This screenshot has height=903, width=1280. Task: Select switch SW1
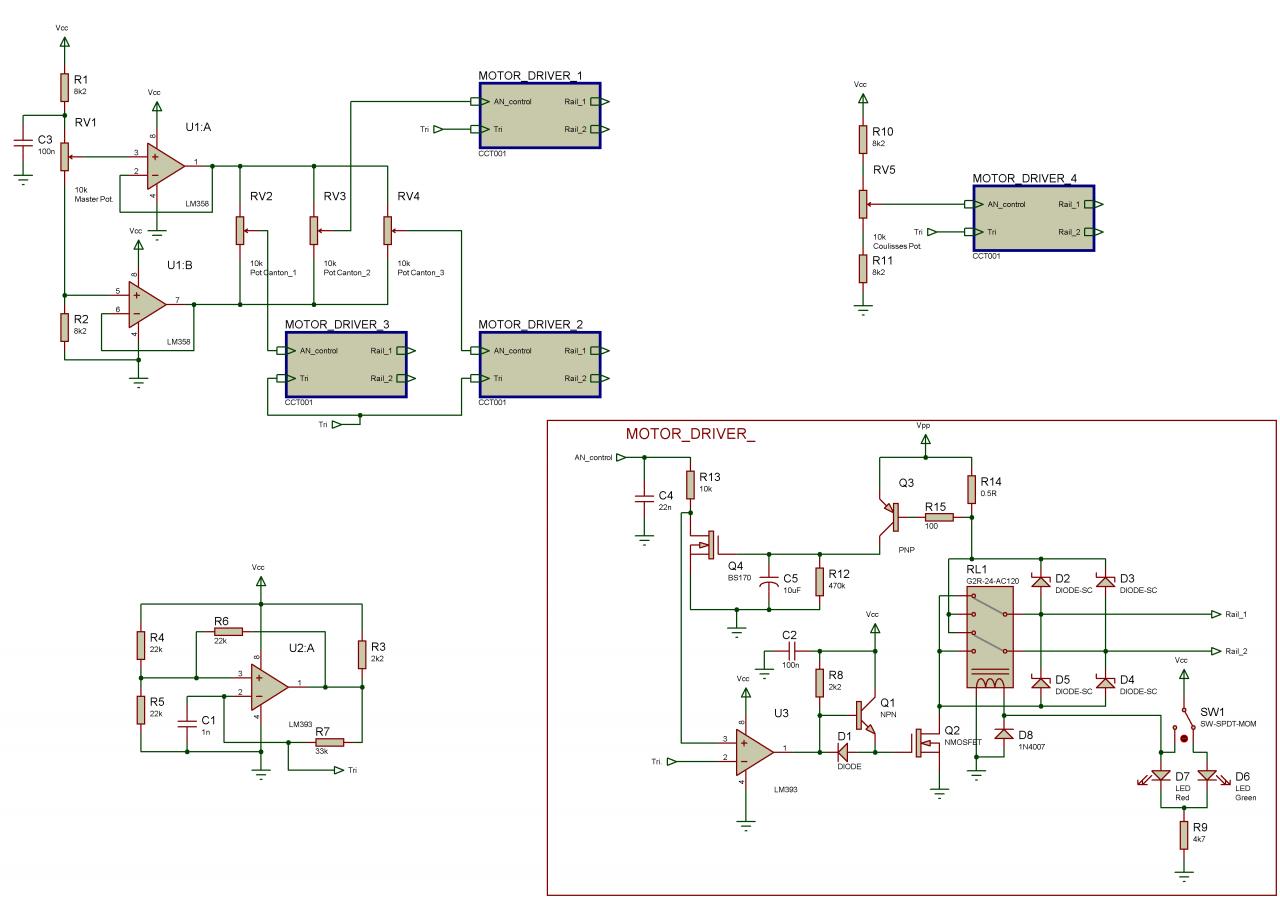1182,725
